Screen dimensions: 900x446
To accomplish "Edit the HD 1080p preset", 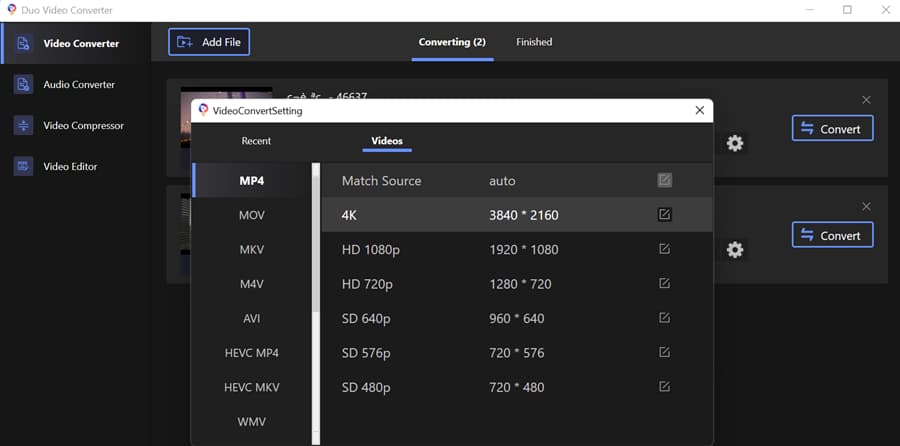I will pyautogui.click(x=664, y=249).
